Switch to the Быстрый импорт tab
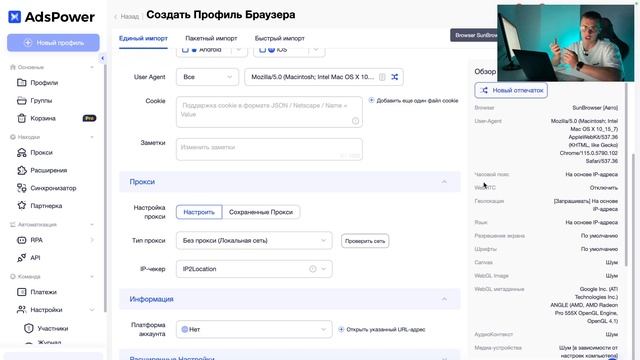Screen dimensions: 640x360 pos(280,38)
